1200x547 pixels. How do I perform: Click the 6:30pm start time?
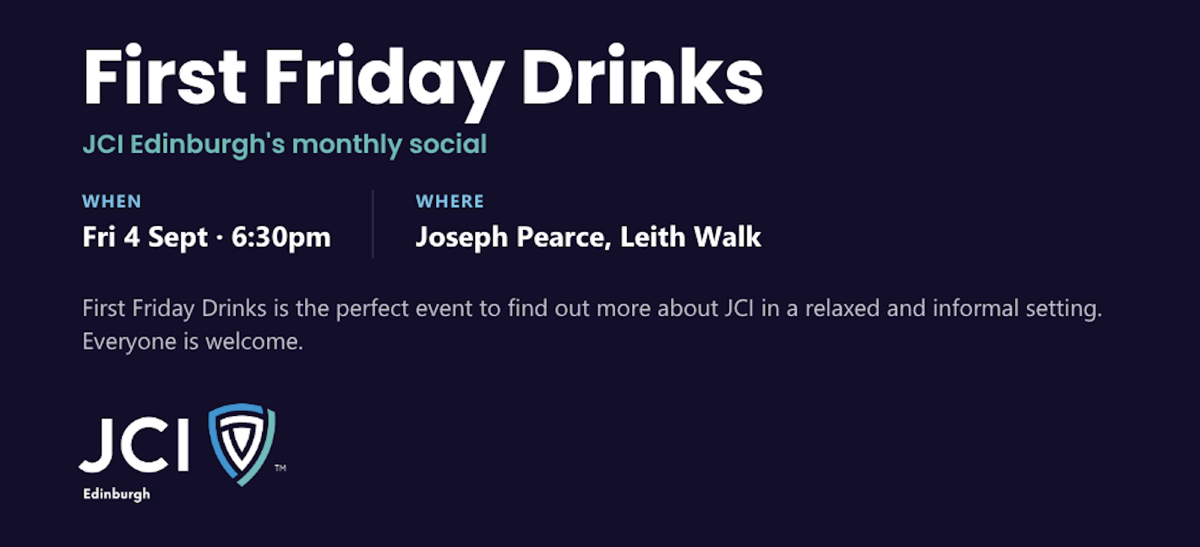point(281,238)
